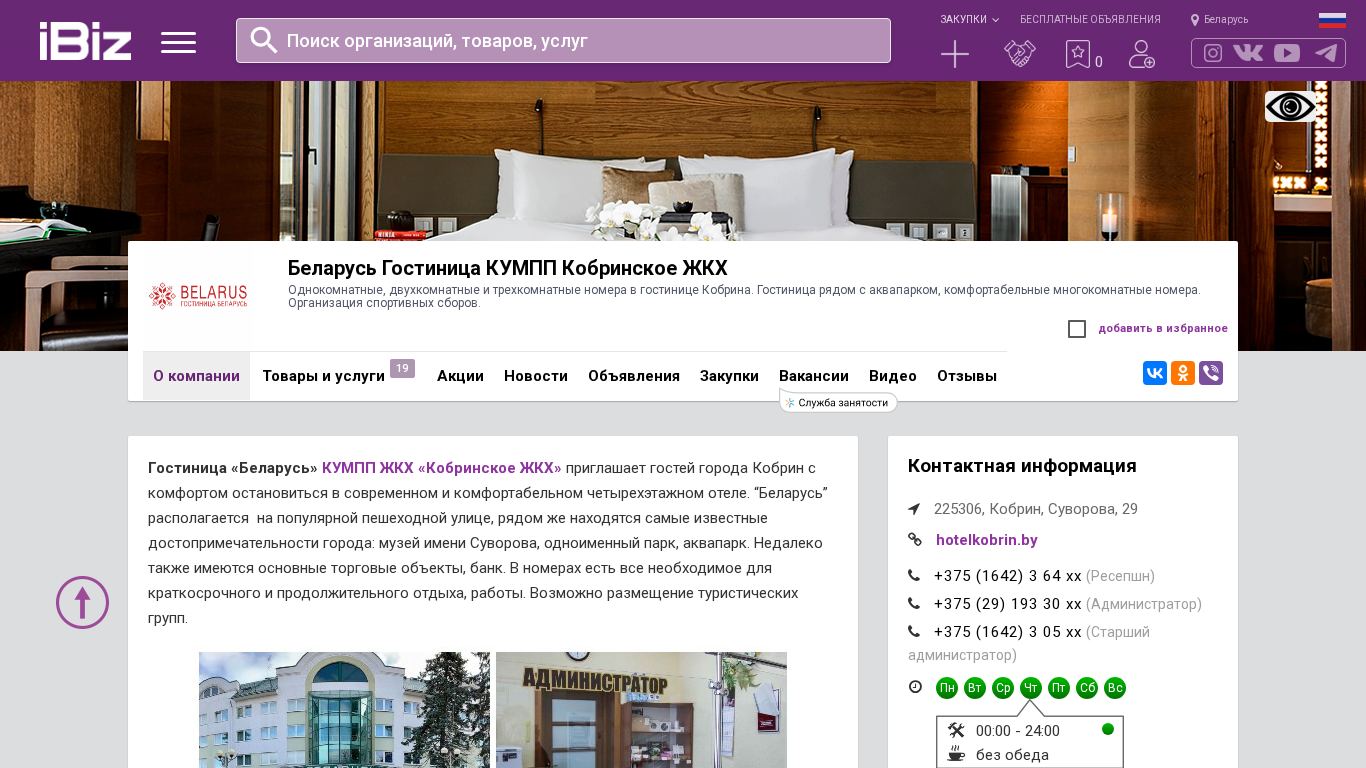Click the Служба занятости badge

click(x=838, y=403)
